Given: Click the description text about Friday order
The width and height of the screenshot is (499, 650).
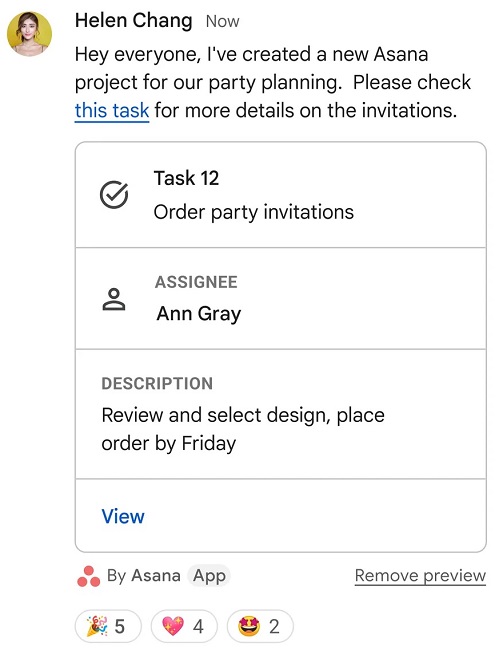Looking at the screenshot, I should (x=243, y=429).
